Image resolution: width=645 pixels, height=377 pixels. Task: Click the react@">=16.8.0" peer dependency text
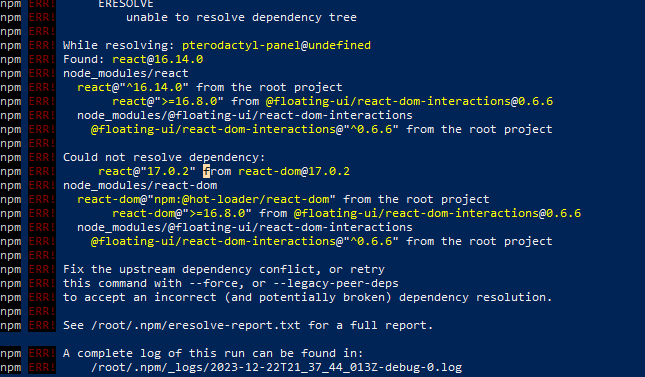pos(168,101)
